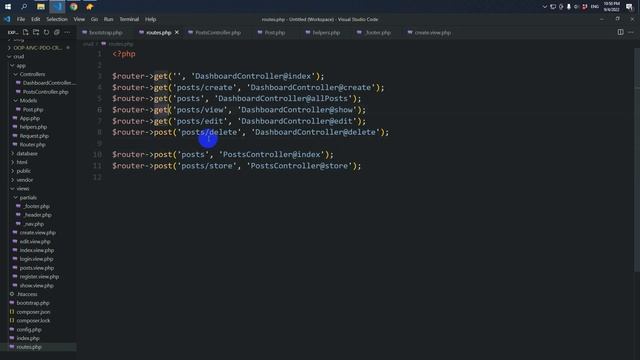Open the Edit menu
The image size is (640, 360).
(36, 19)
